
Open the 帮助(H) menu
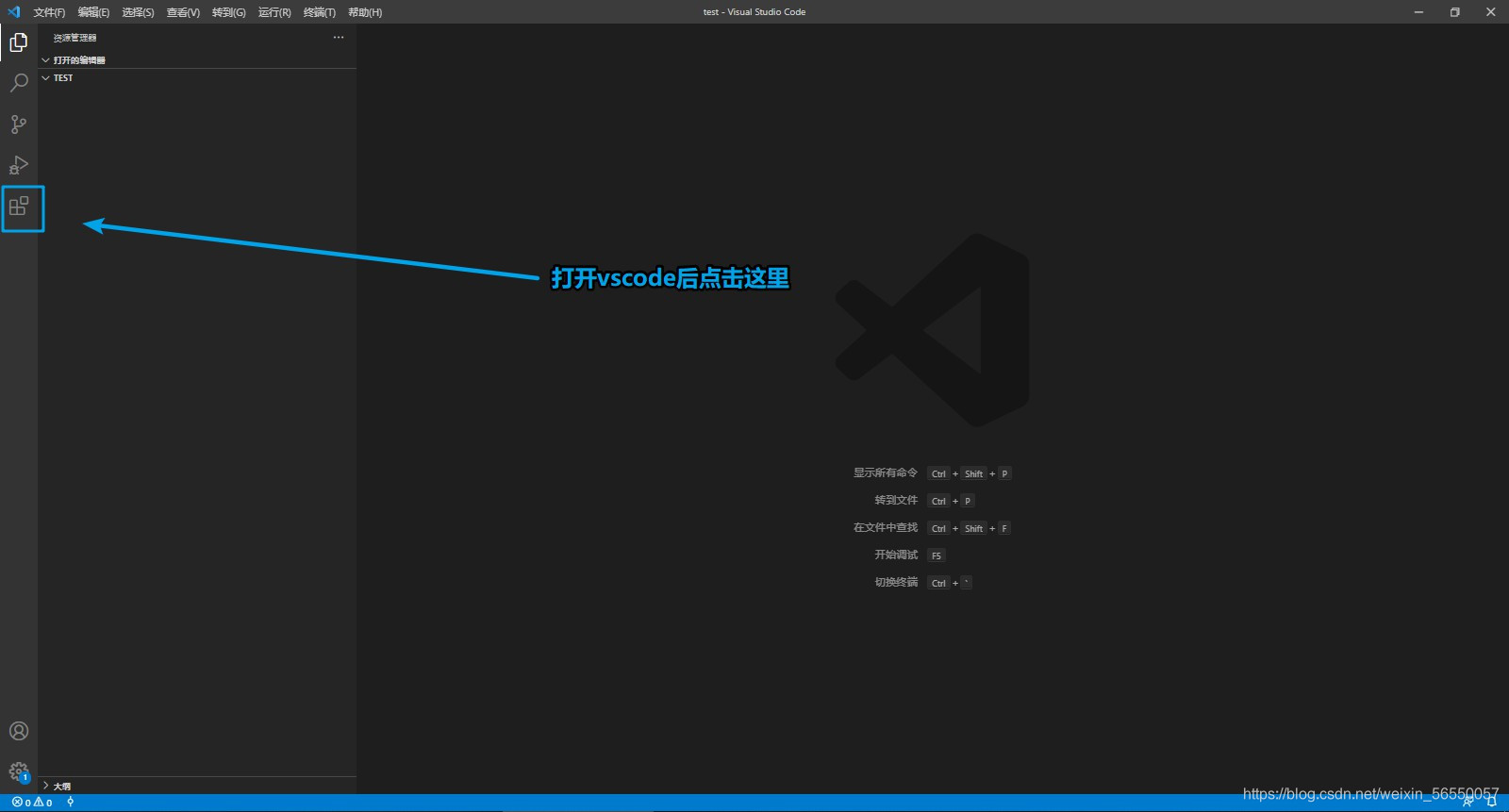365,12
